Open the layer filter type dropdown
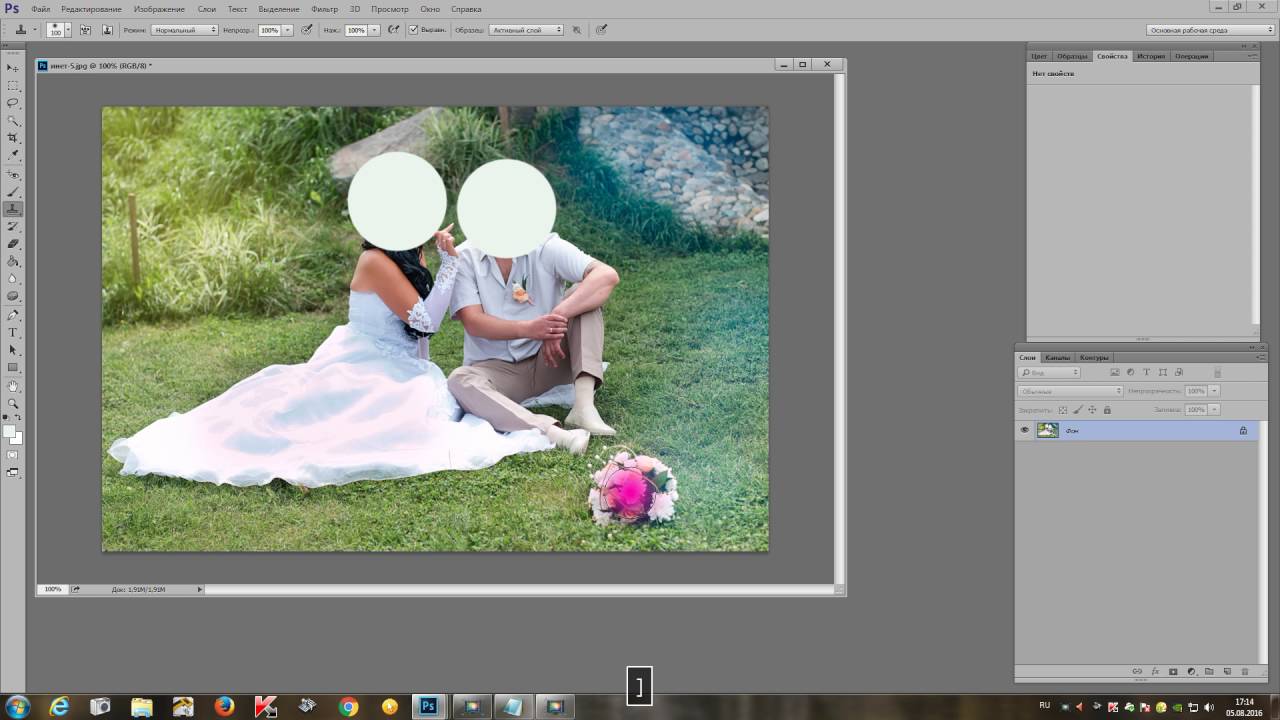The image size is (1280, 720). [x=1049, y=373]
